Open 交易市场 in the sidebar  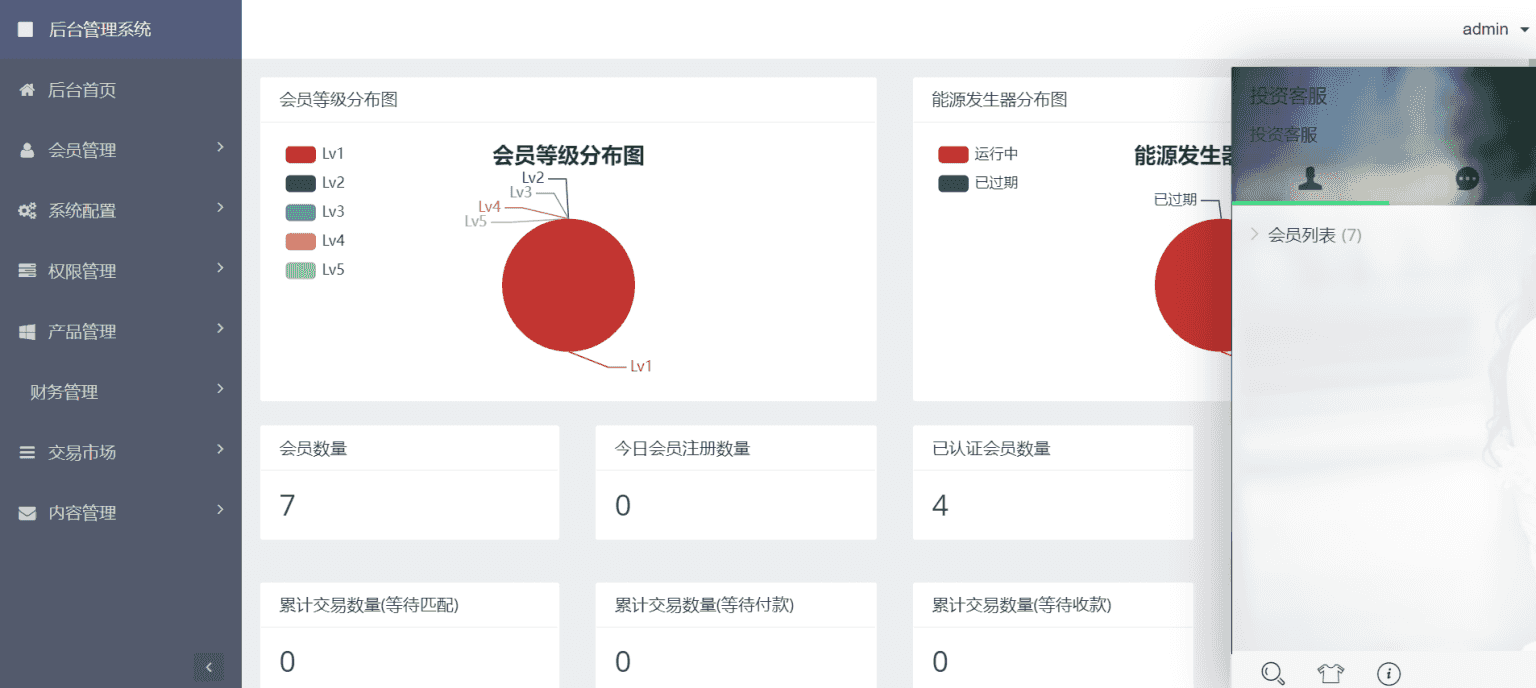(82, 453)
